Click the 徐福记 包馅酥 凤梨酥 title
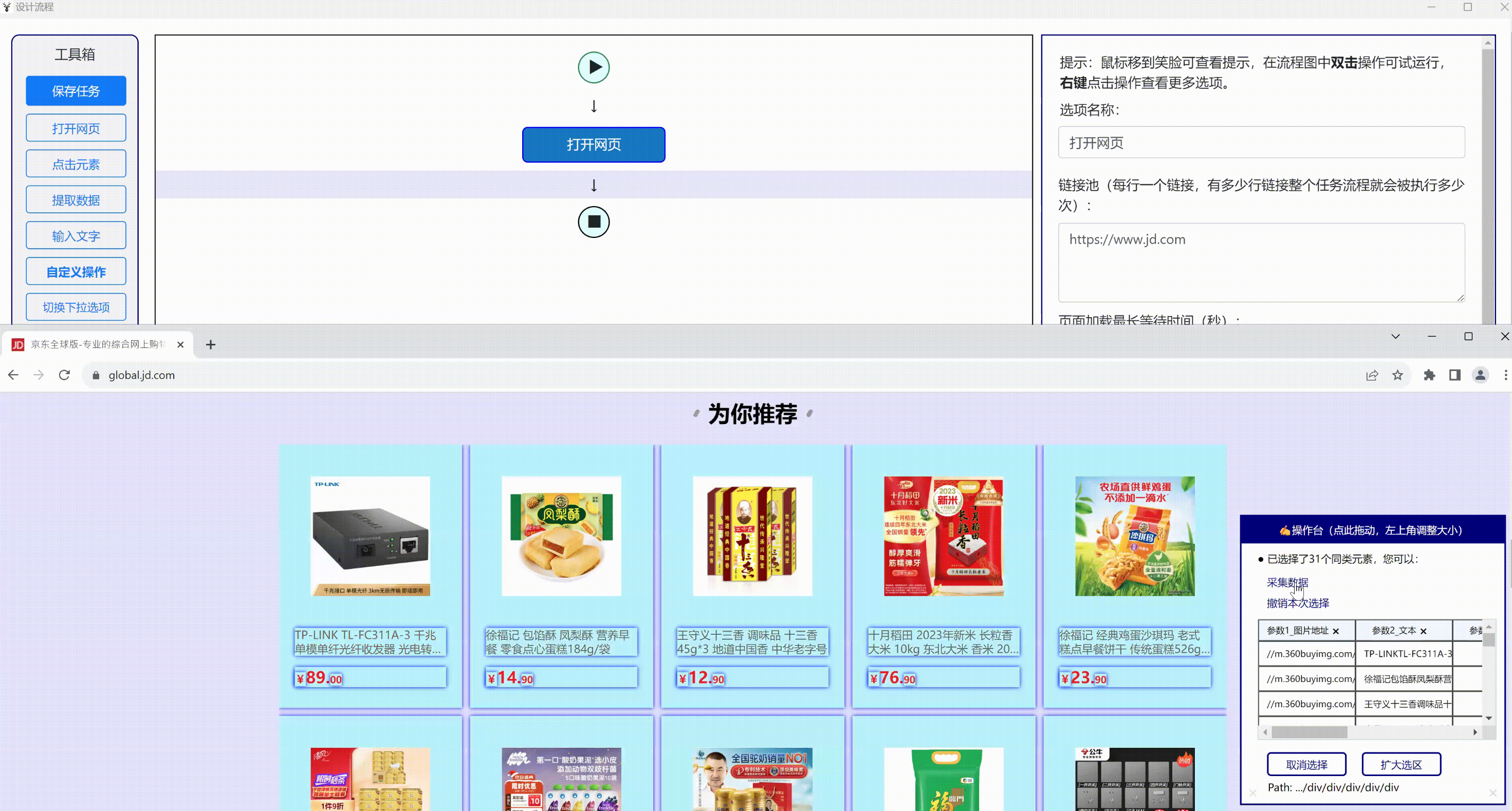The width and height of the screenshot is (1512, 811). tap(561, 641)
